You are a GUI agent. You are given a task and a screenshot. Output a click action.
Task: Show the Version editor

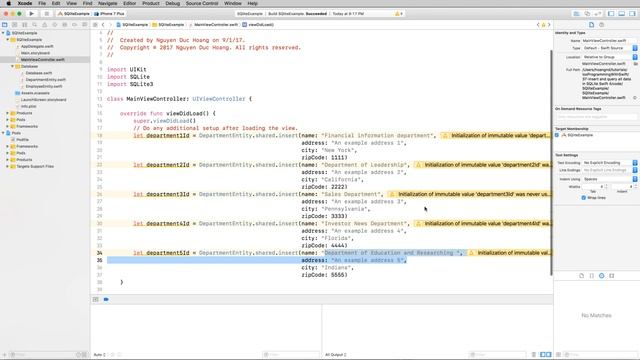(598, 13)
